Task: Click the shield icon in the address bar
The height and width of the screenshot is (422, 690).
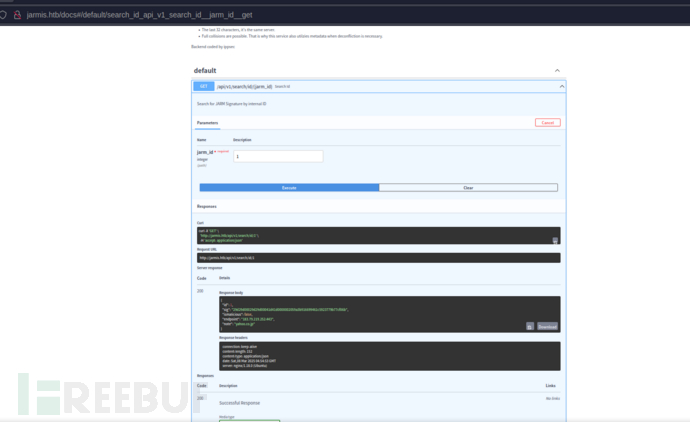Action: tap(3, 15)
